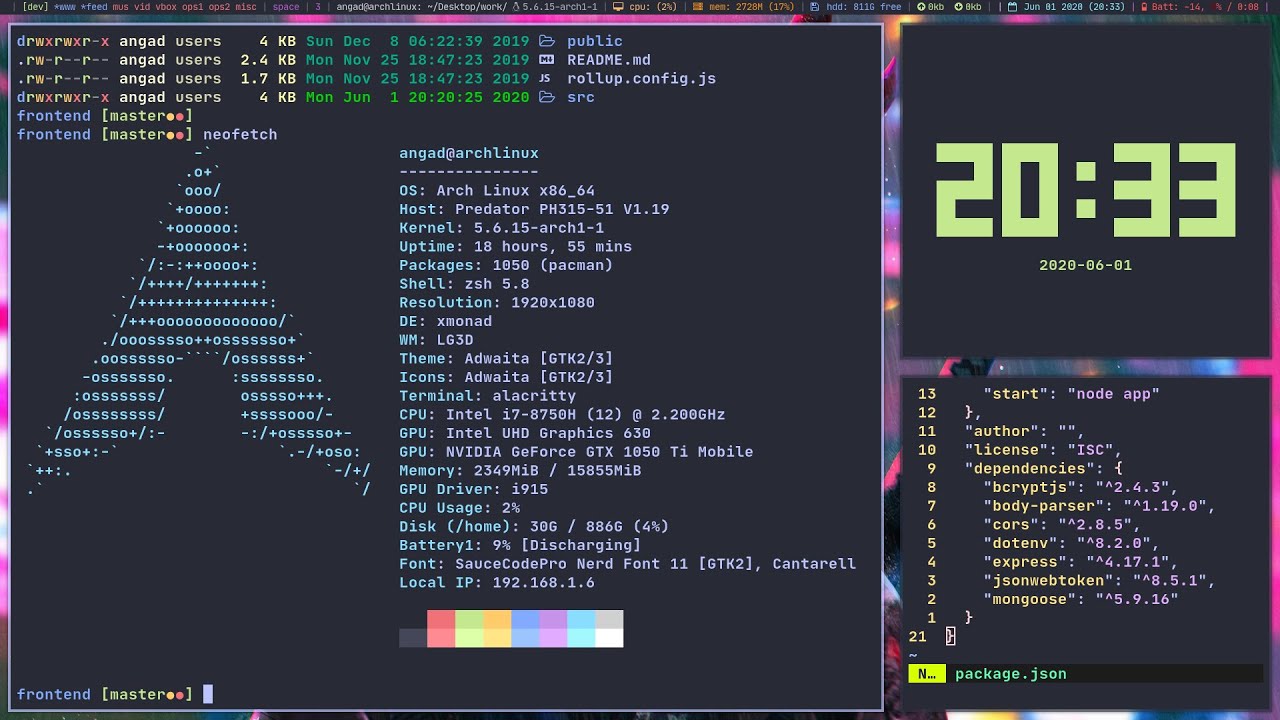Click the date 2020-06-01 under clock
Viewport: 1280px width, 720px height.
pyautogui.click(x=1086, y=265)
